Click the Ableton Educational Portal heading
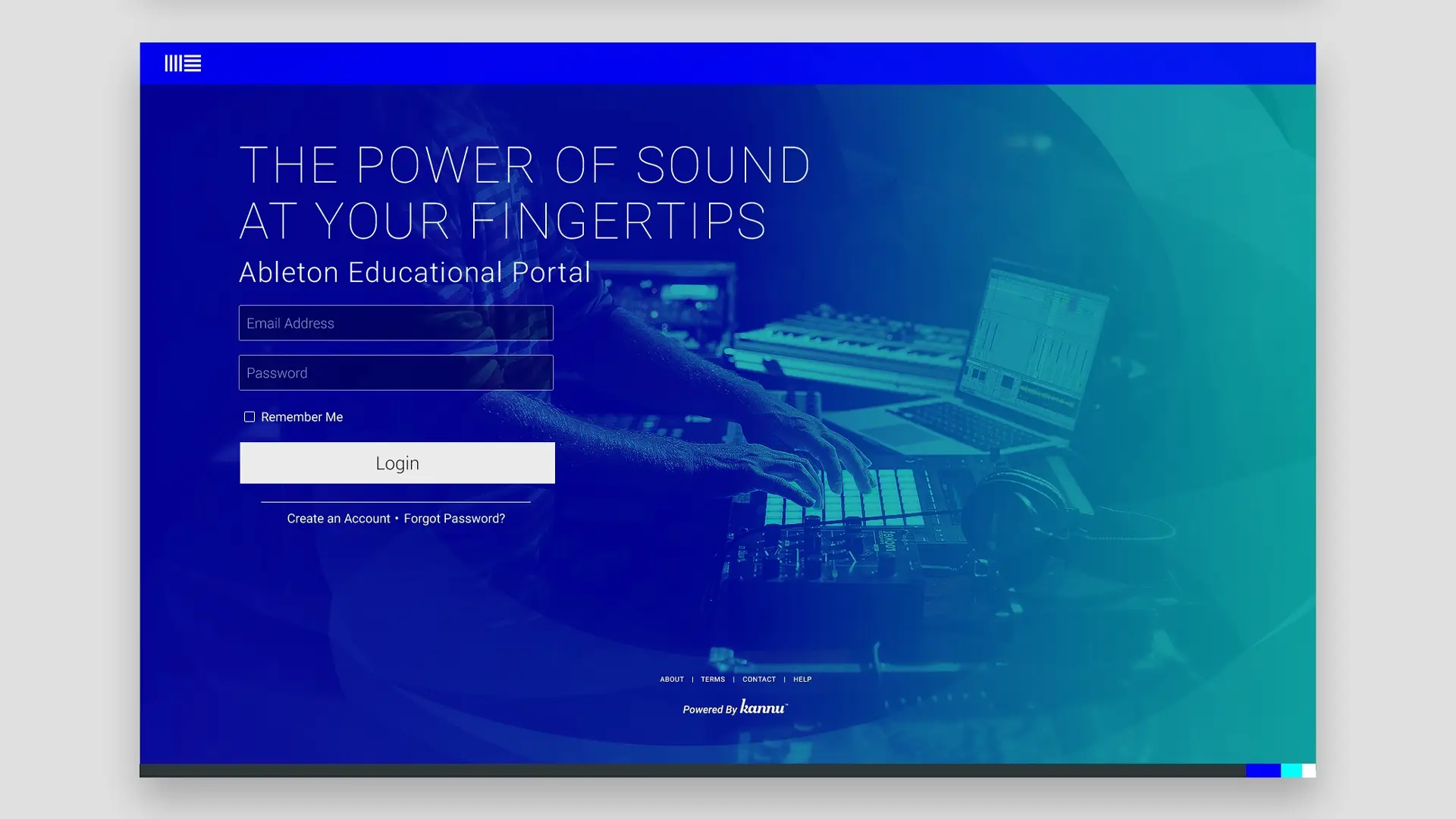Image resolution: width=1456 pixels, height=819 pixels. pyautogui.click(x=415, y=272)
